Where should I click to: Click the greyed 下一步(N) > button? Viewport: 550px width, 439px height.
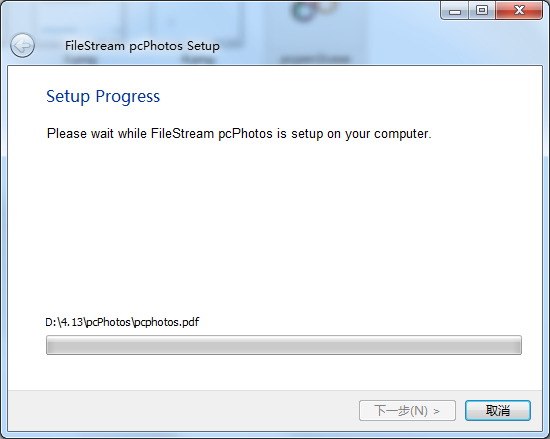[x=407, y=410]
